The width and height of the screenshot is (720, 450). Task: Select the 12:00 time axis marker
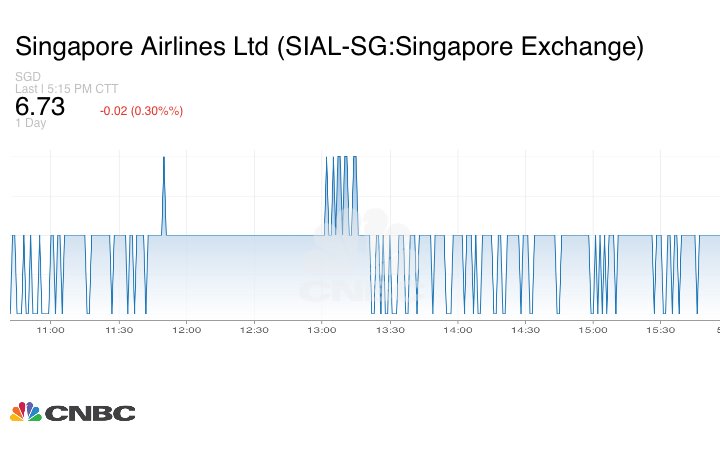click(187, 330)
